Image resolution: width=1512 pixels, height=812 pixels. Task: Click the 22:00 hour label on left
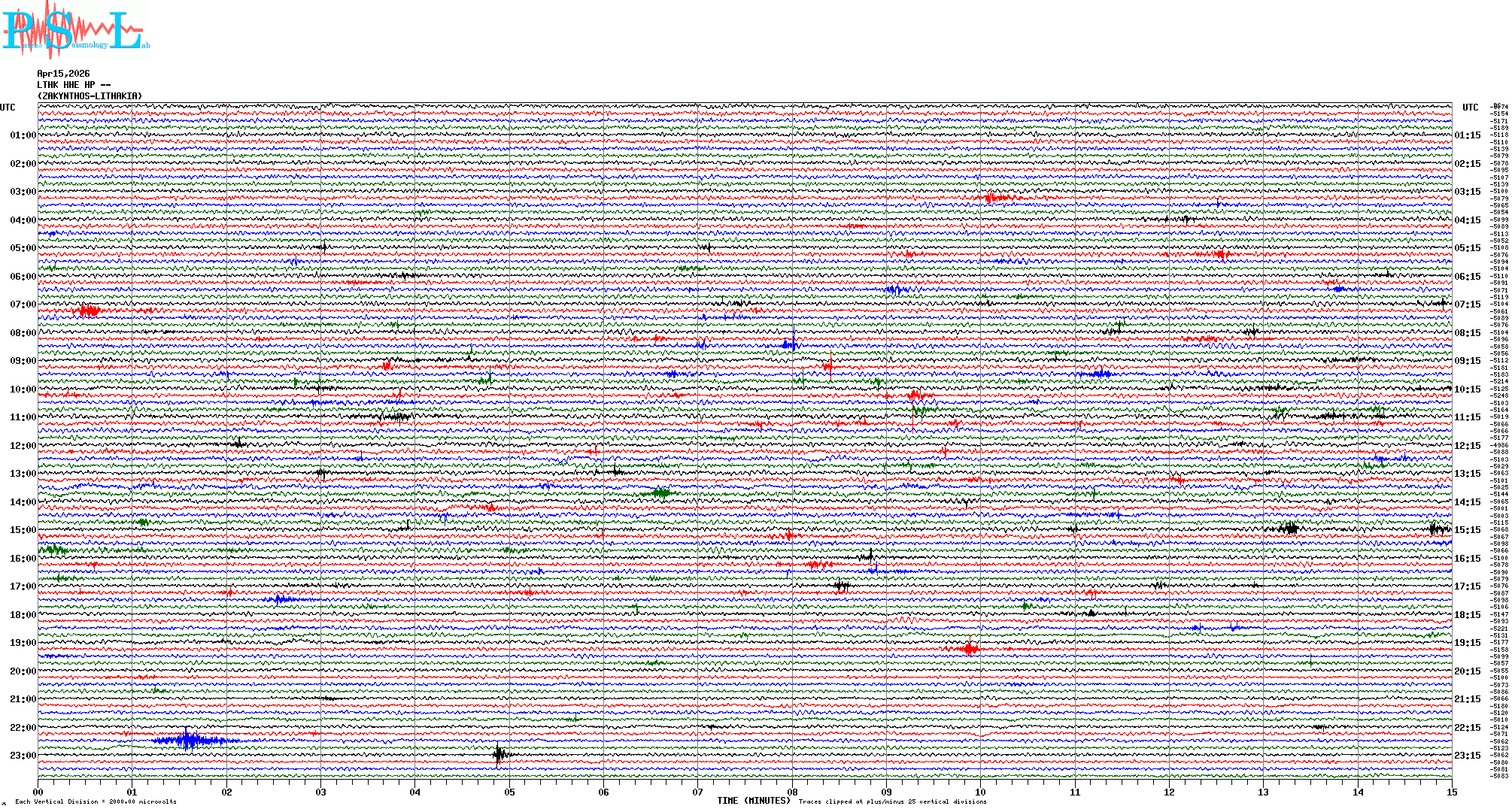pyautogui.click(x=23, y=728)
